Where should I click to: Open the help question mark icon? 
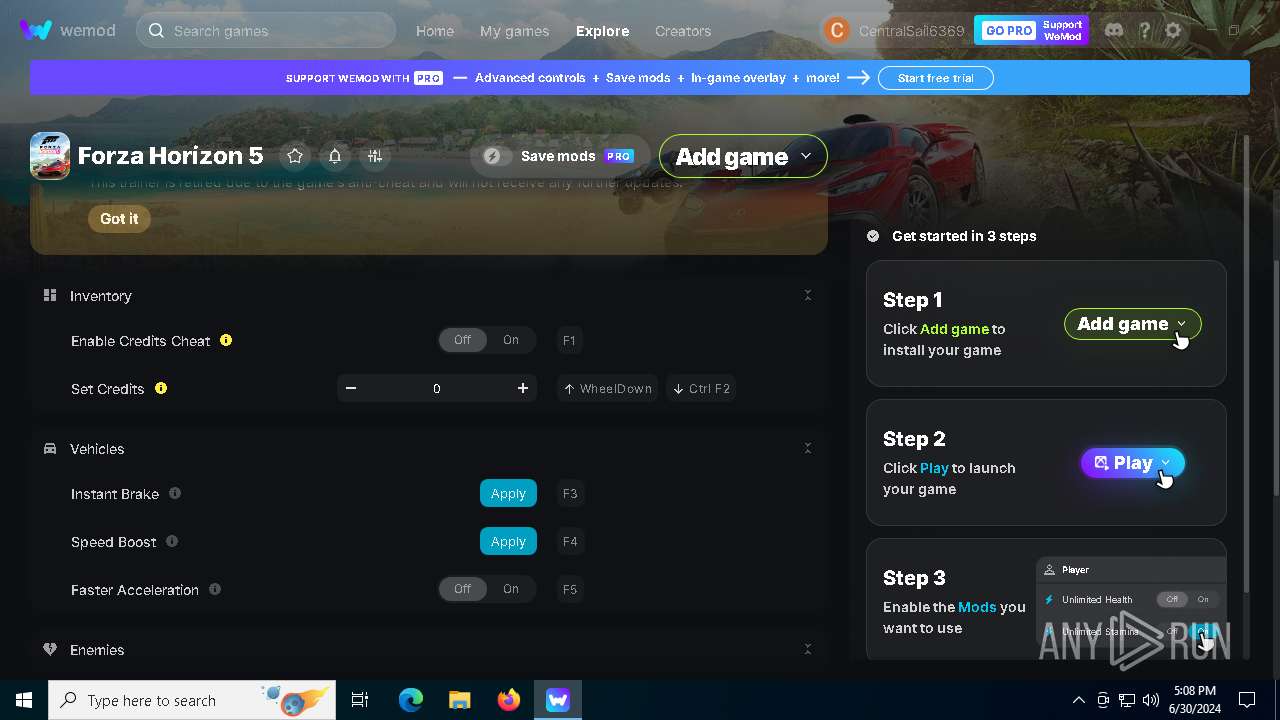coord(1144,30)
